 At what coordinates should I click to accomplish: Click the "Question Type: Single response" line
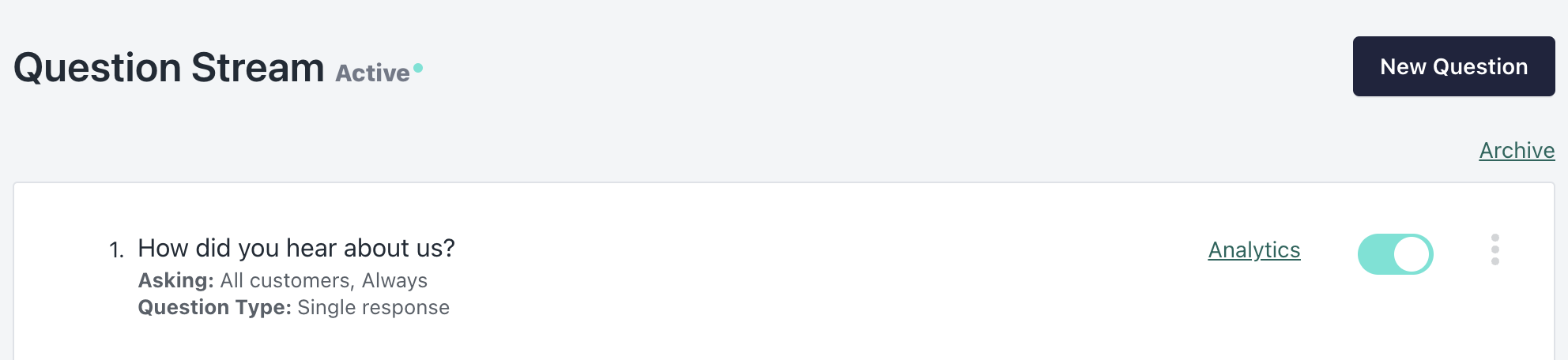(294, 307)
